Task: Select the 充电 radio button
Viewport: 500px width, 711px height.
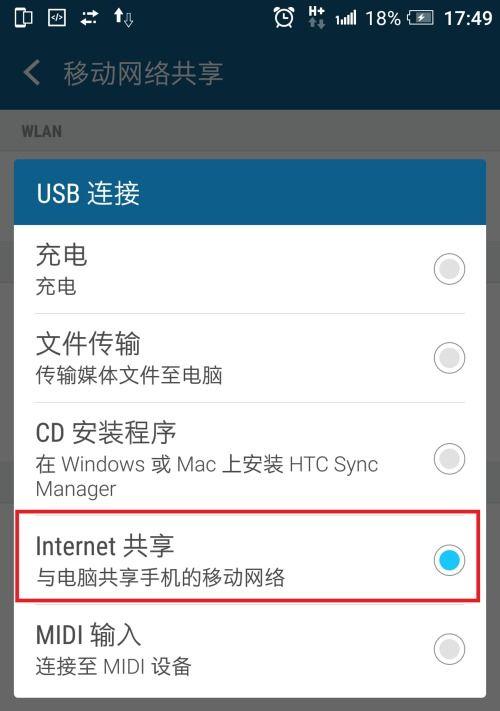Action: (x=449, y=269)
